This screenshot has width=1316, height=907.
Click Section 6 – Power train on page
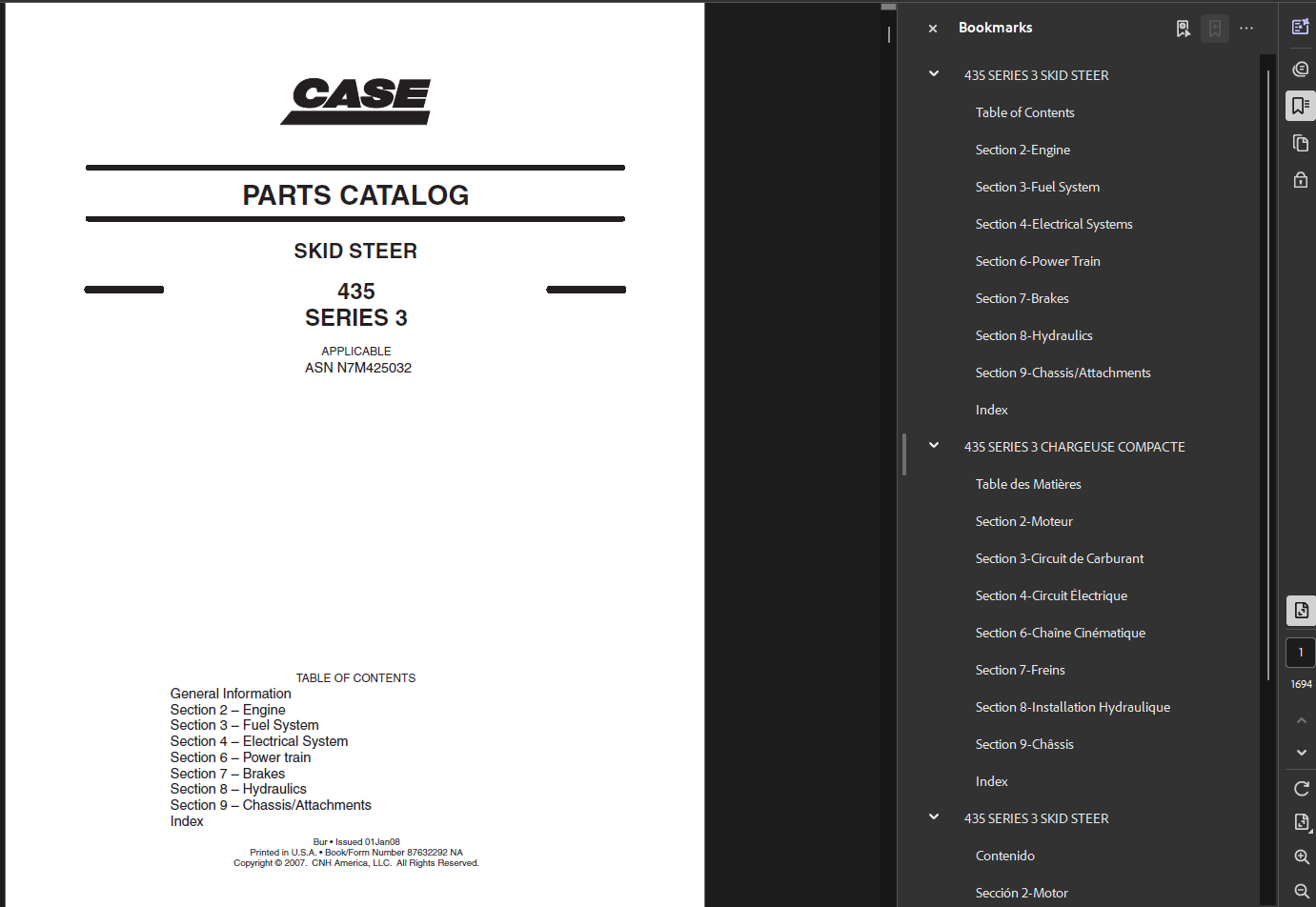tap(240, 757)
